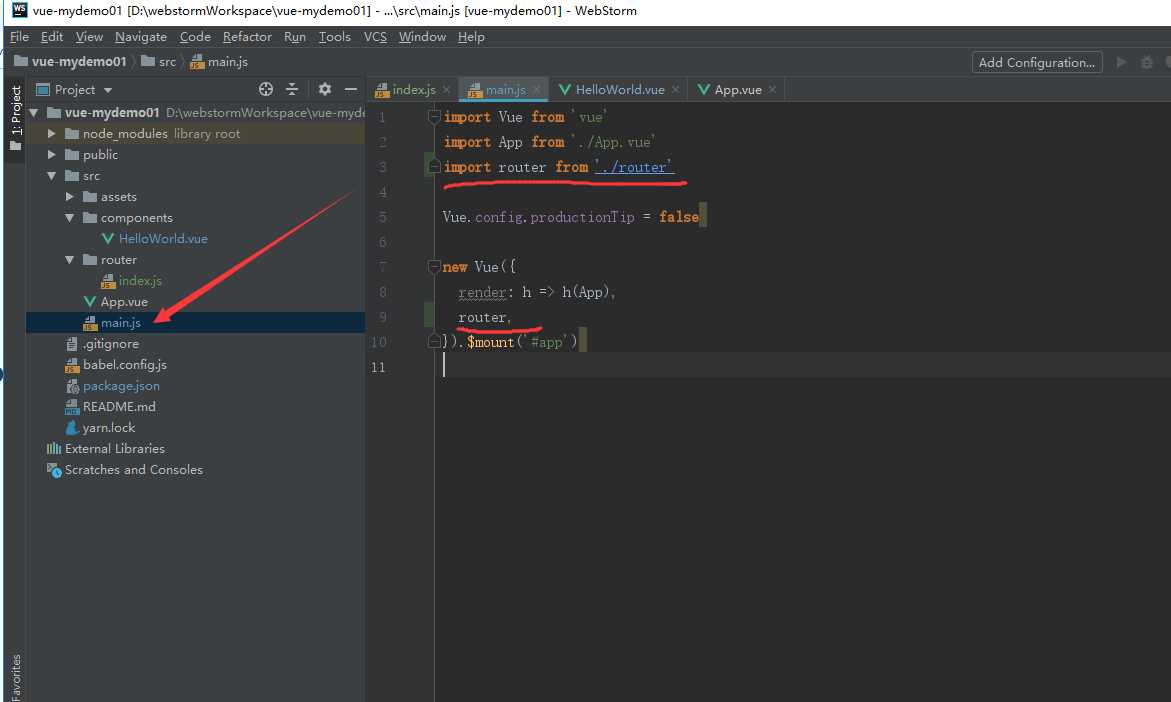
Task: Click the WebStorm app icon in title bar
Action: 19,10
